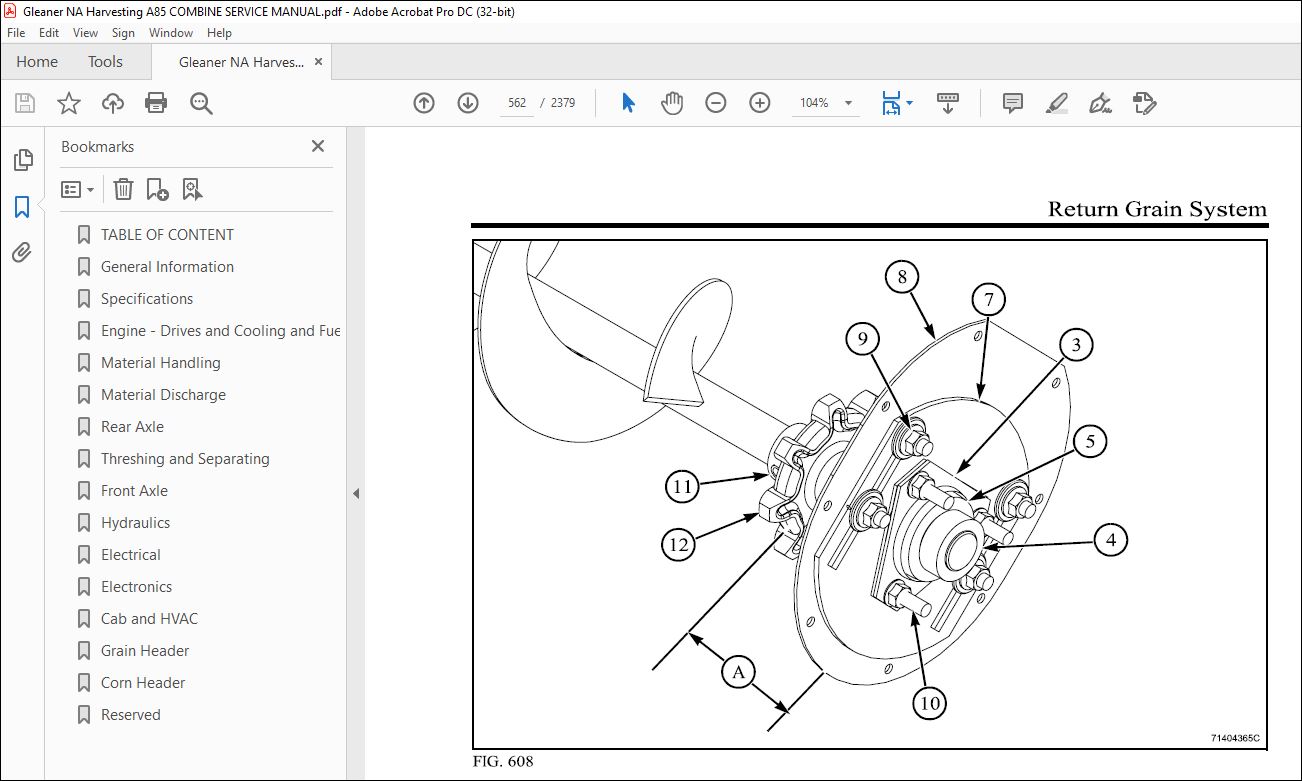
Task: Click the Find text magnifier icon
Action: click(201, 103)
